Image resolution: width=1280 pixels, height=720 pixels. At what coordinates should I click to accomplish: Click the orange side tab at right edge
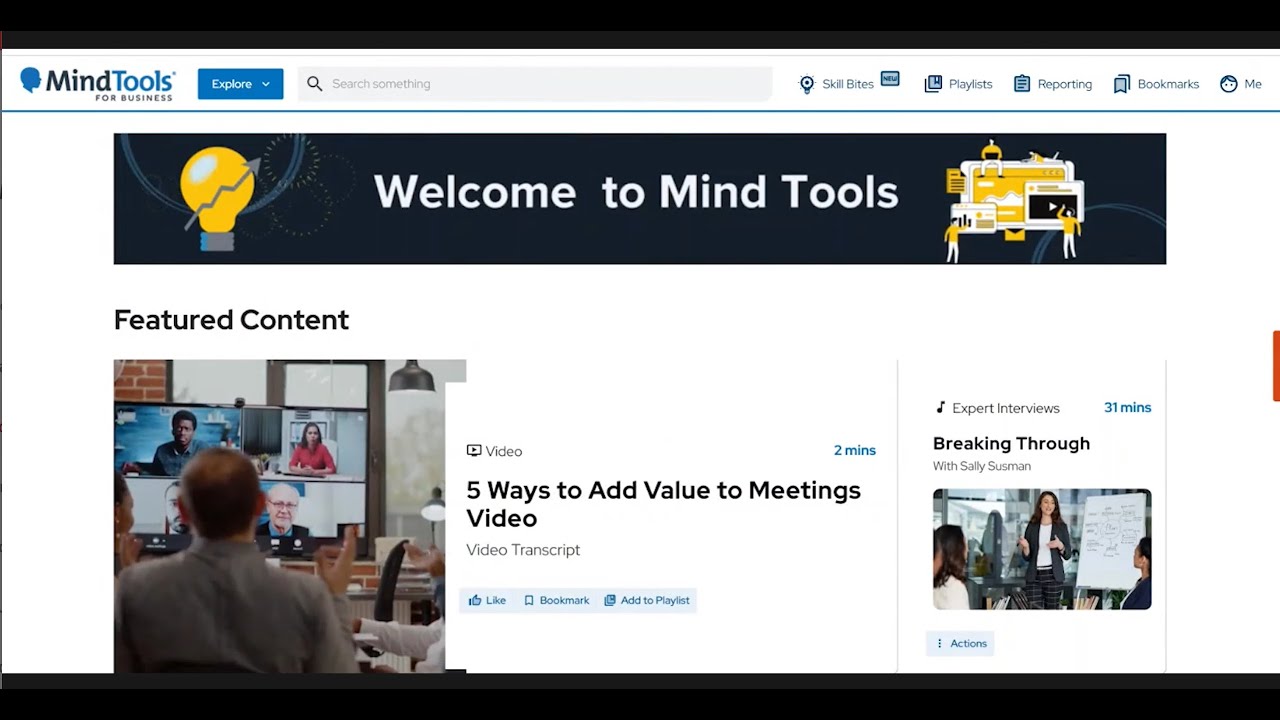point(1276,366)
